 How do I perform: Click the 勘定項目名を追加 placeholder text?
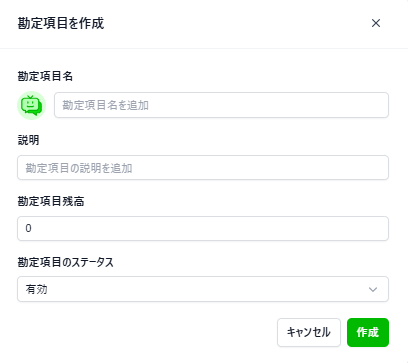(105, 105)
